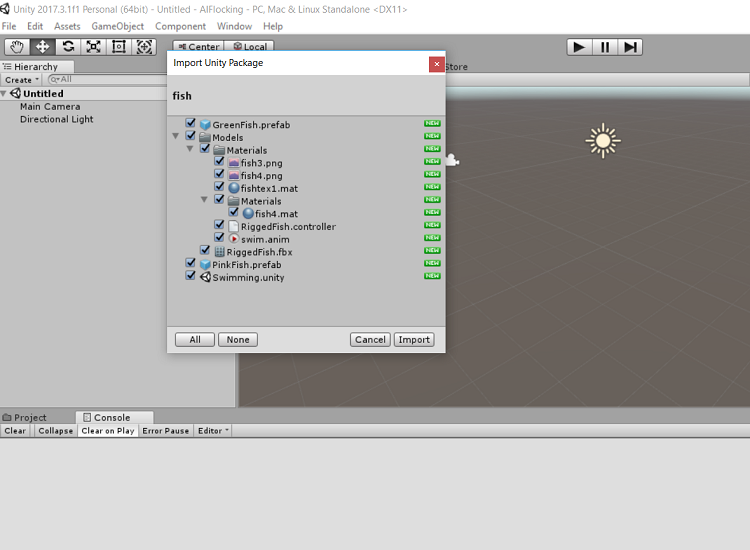Switch to the Console tab
750x550 pixels.
[x=114, y=418]
